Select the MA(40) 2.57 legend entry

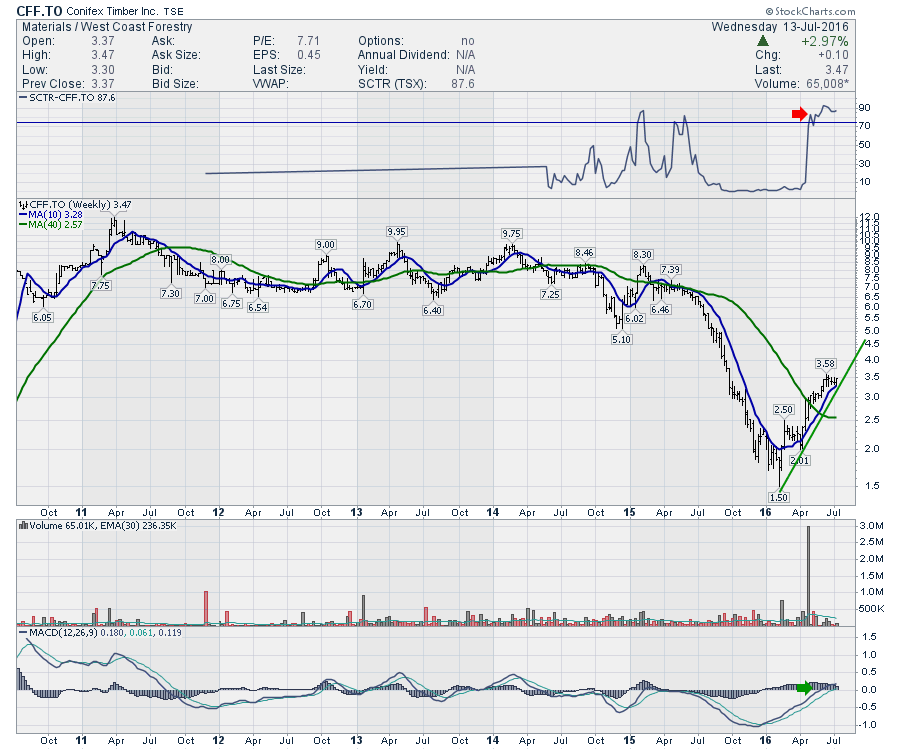tap(50, 225)
